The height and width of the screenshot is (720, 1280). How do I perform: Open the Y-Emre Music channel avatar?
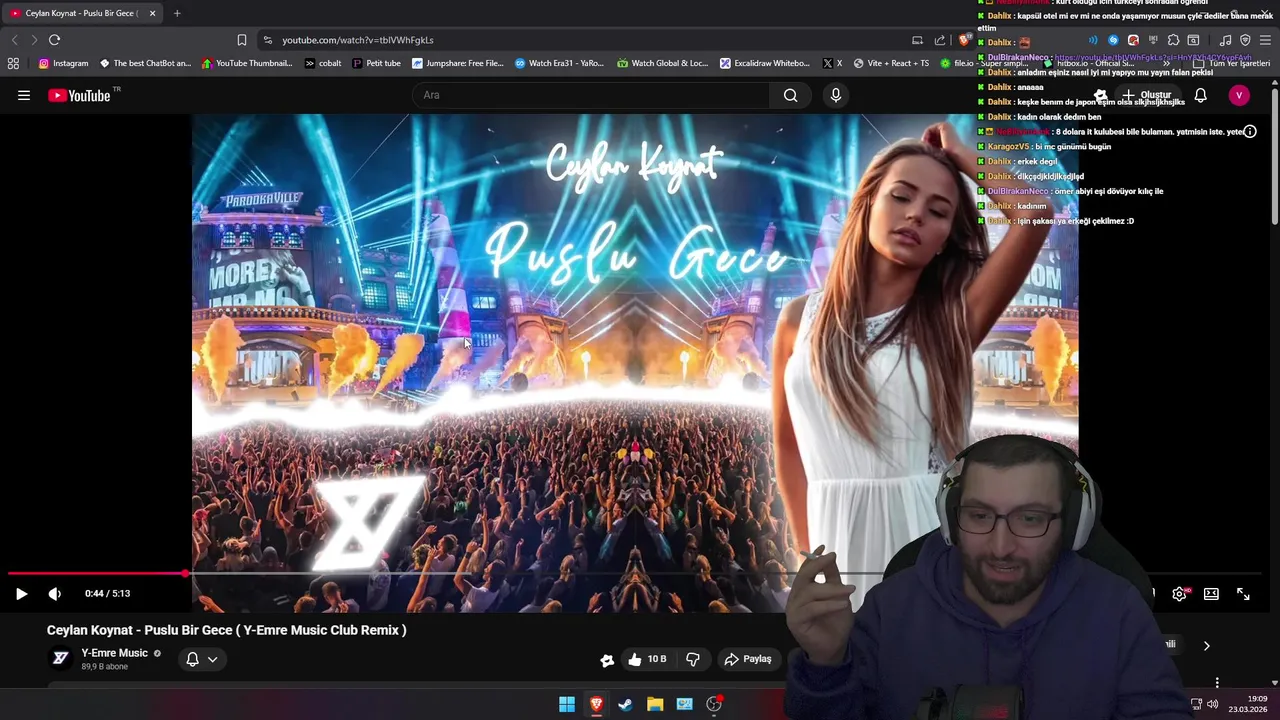click(x=60, y=658)
